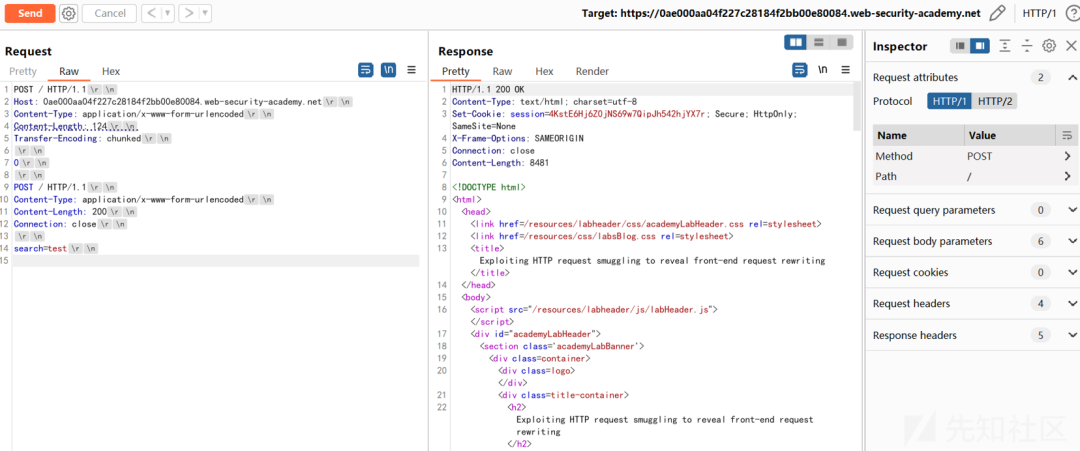The height and width of the screenshot is (451, 1080).
Task: Click 'Connection: close' in Request editor
Action: pyautogui.click(x=55, y=224)
